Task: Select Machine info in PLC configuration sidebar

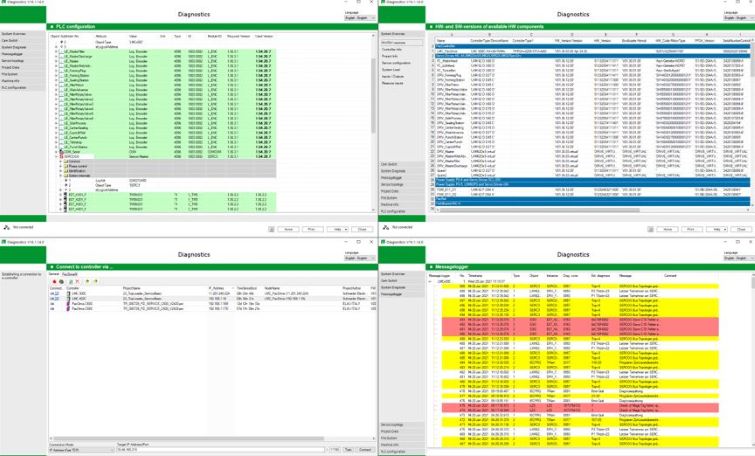Action: point(13,81)
